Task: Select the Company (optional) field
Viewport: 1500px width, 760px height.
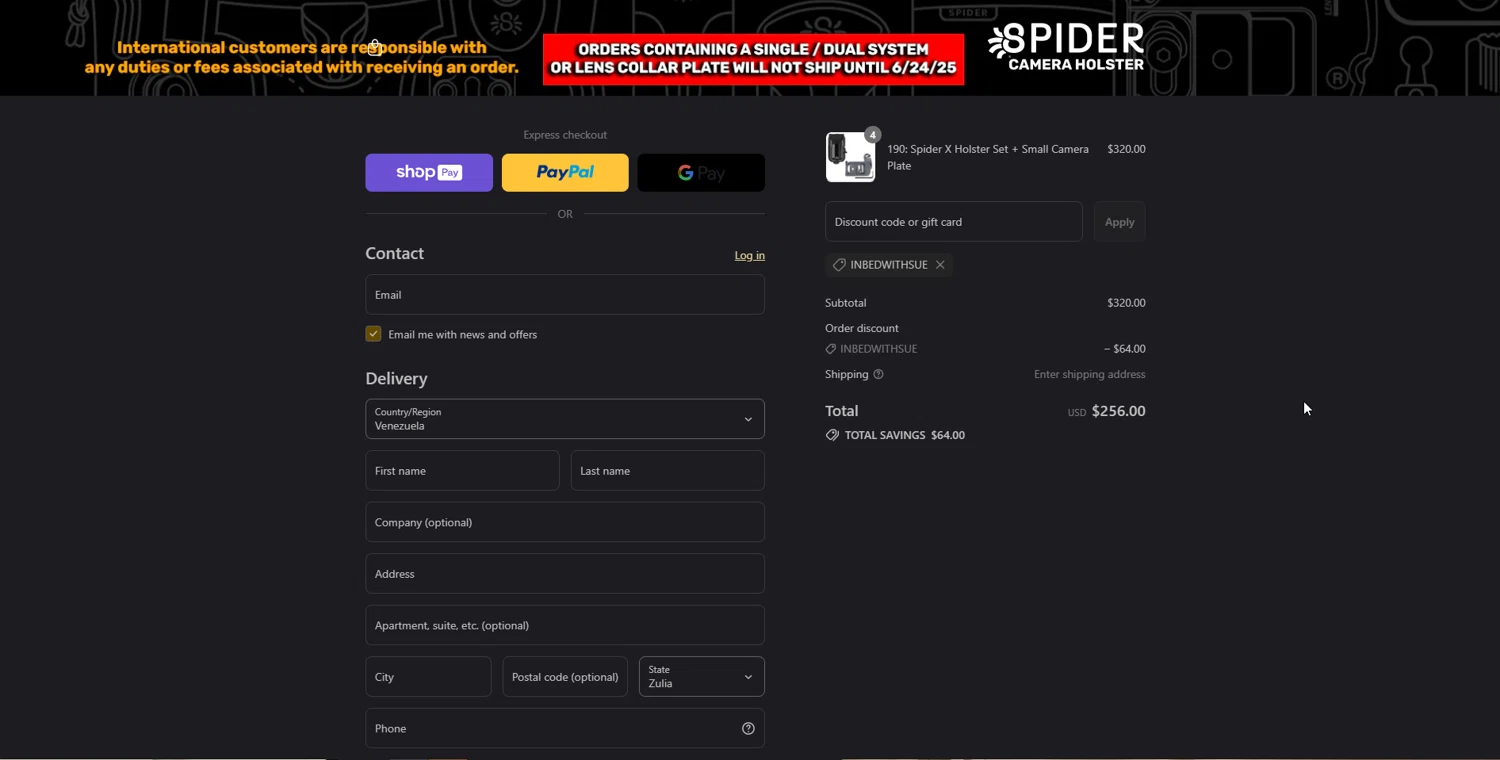Action: tap(565, 522)
